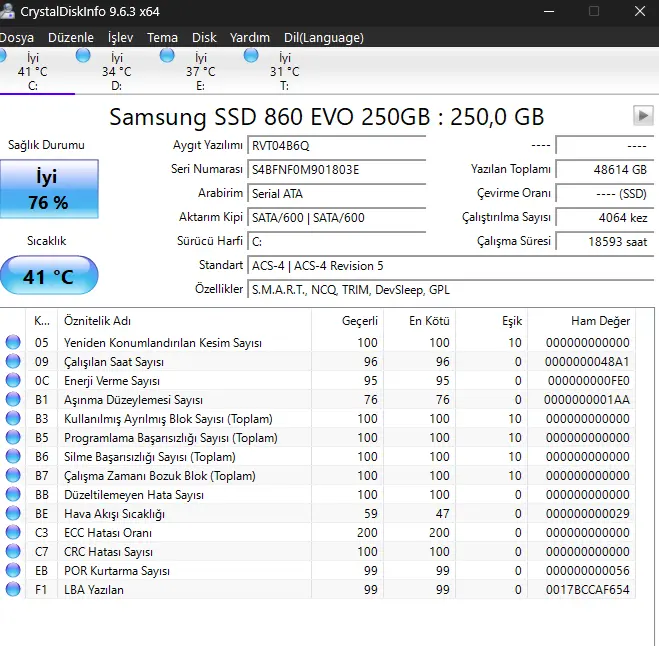Click the Serial ATA interface field
The width and height of the screenshot is (659, 646).
coord(337,194)
